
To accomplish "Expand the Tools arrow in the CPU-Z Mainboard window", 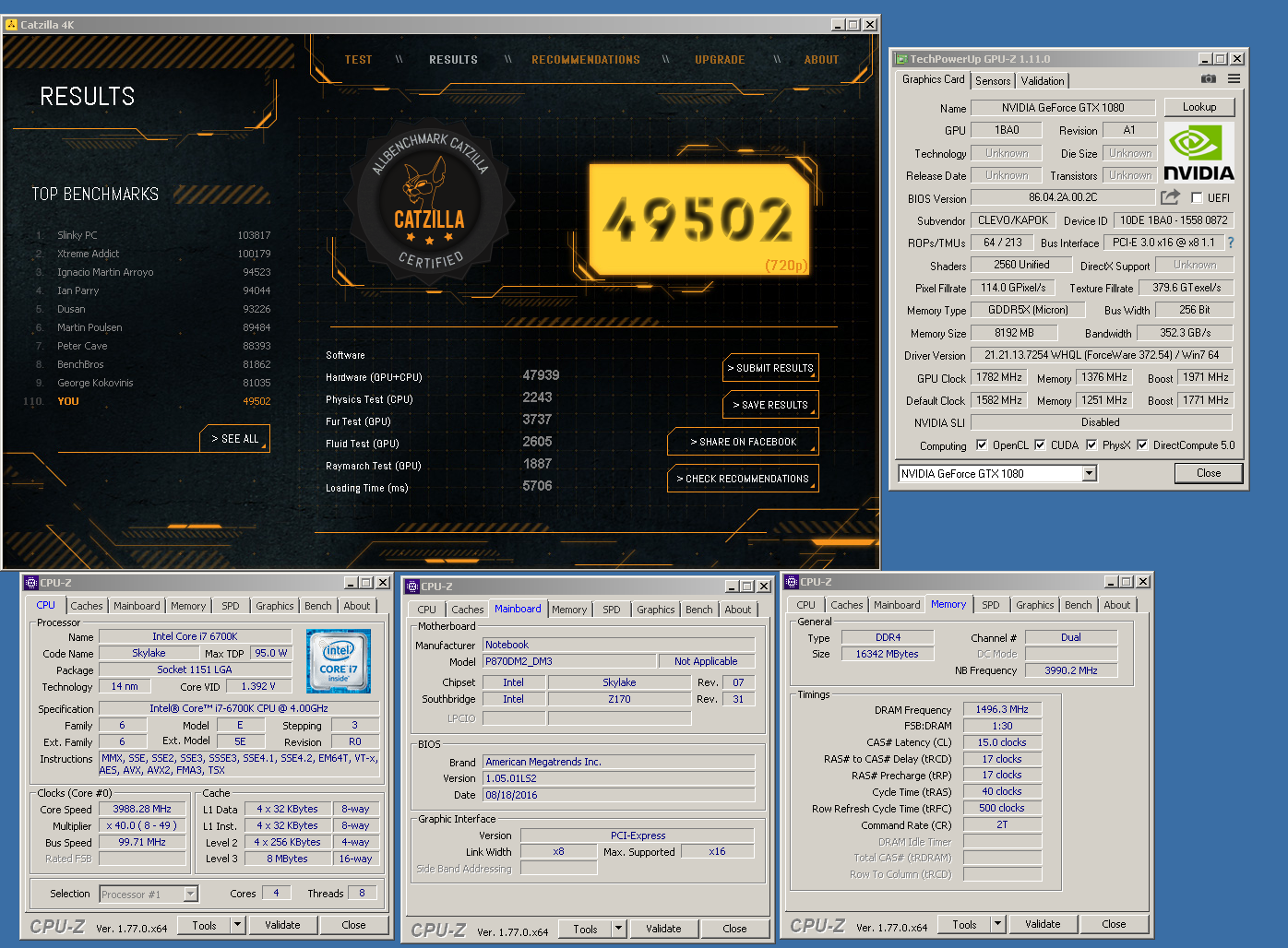I will tap(618, 929).
